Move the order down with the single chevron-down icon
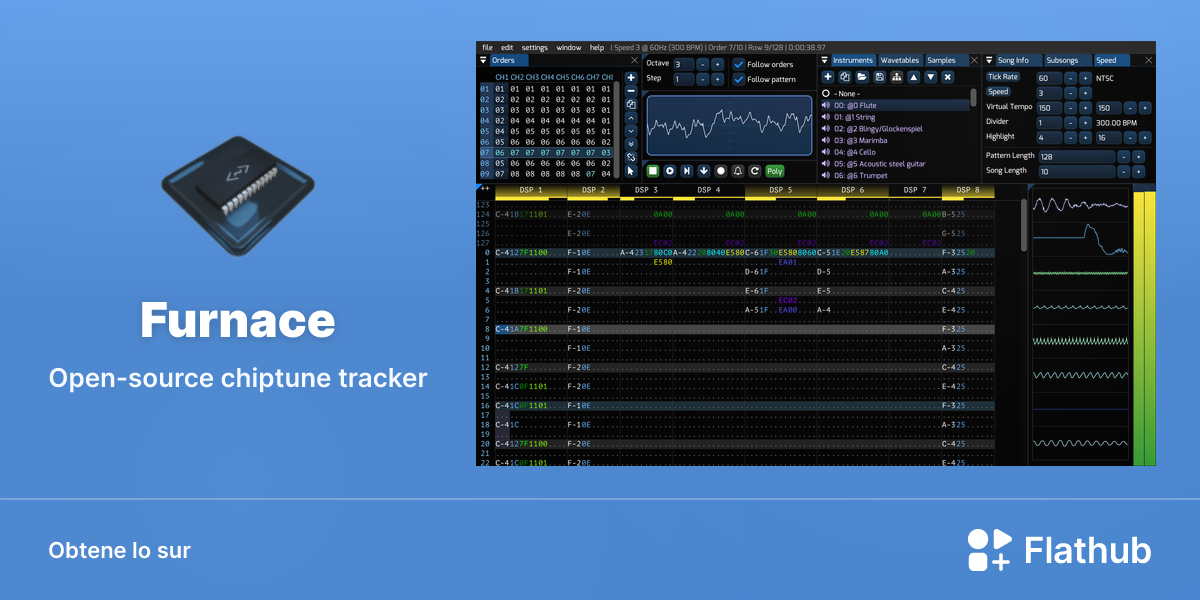Viewport: 1200px width, 600px height. click(x=631, y=130)
